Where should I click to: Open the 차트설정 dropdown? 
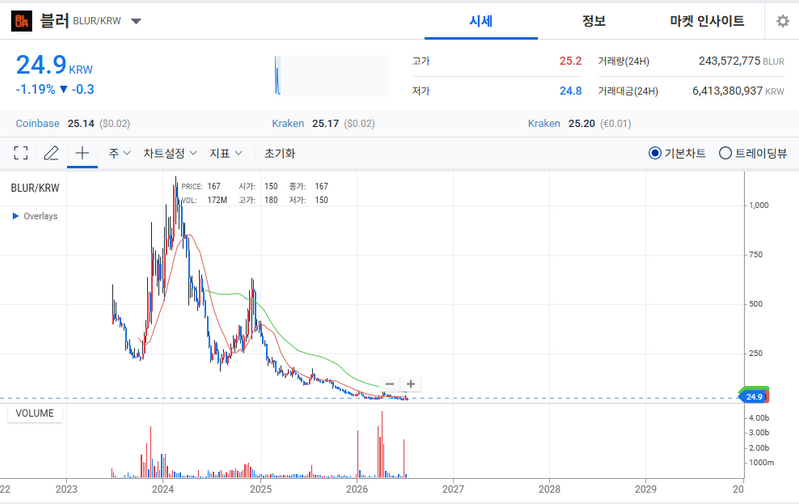(170, 153)
